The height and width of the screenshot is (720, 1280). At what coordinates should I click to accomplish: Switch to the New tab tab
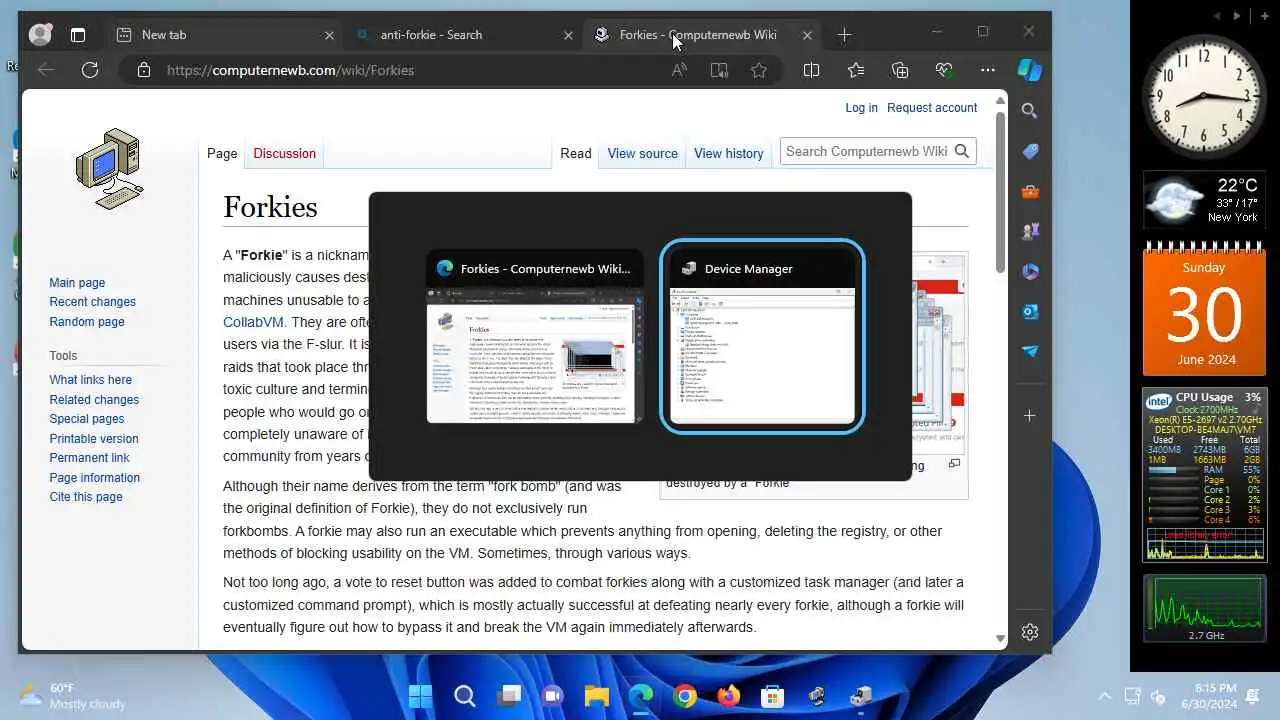click(227, 35)
